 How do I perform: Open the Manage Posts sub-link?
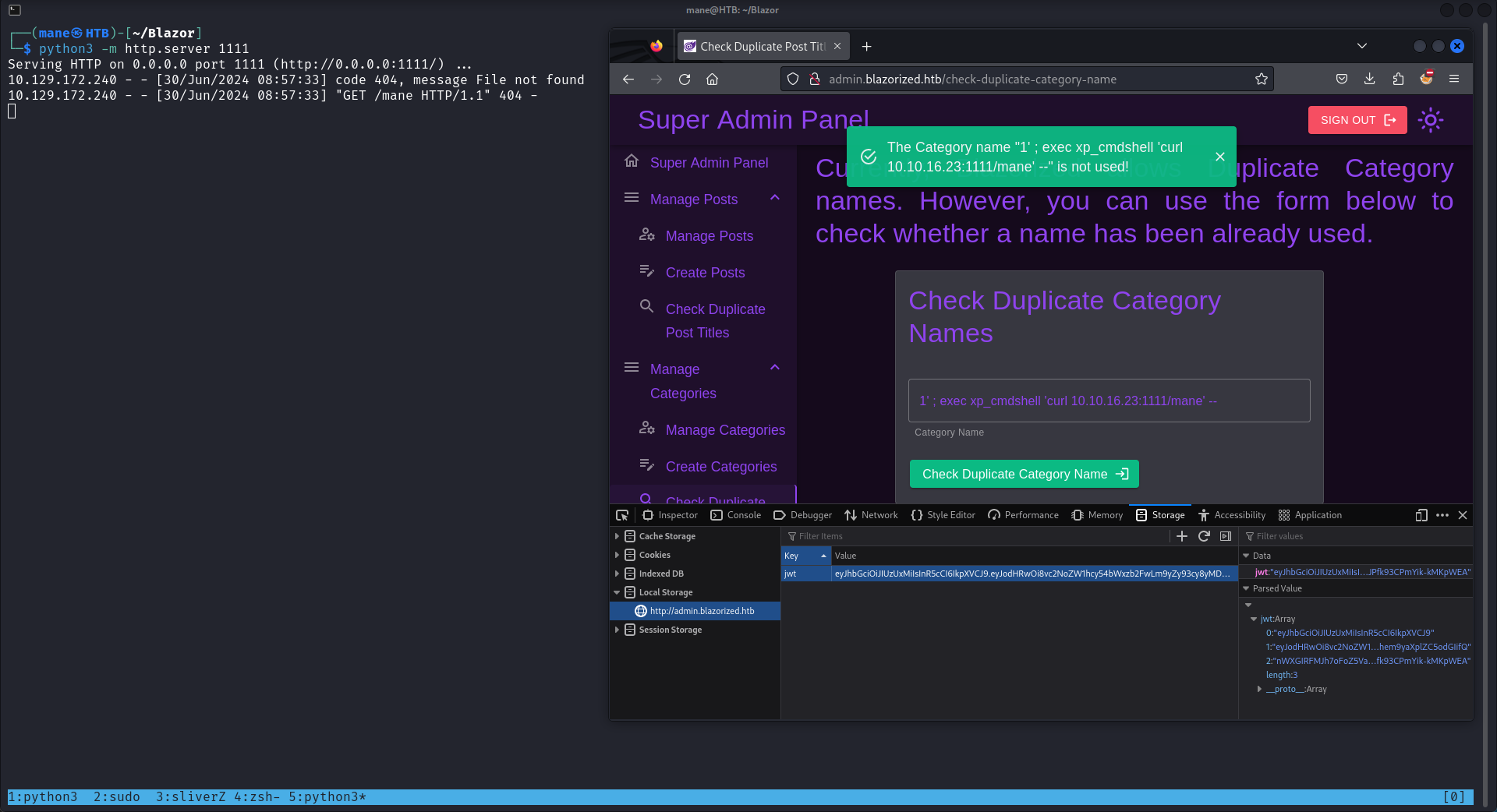[709, 235]
